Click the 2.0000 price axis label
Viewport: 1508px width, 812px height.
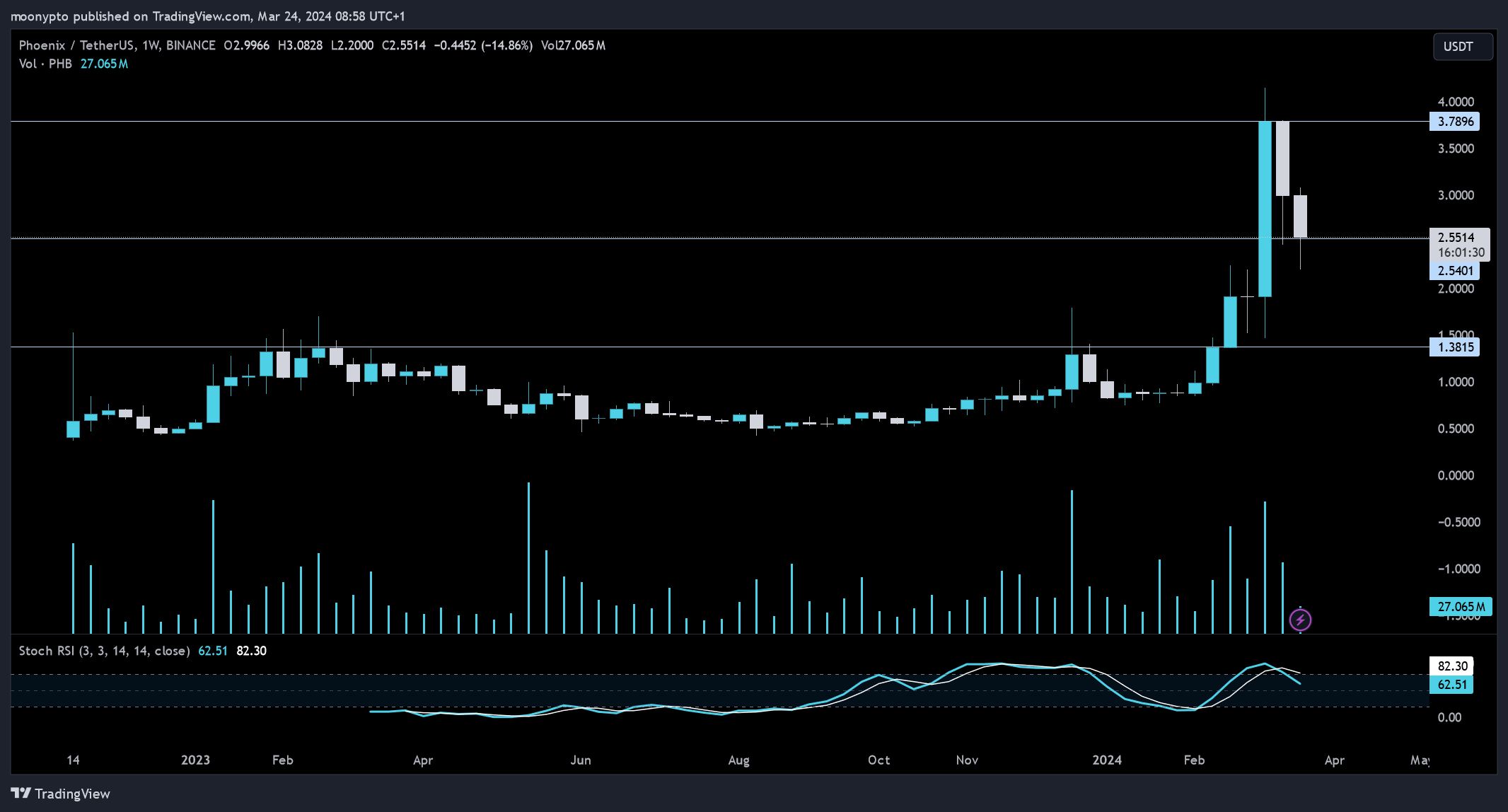1456,289
